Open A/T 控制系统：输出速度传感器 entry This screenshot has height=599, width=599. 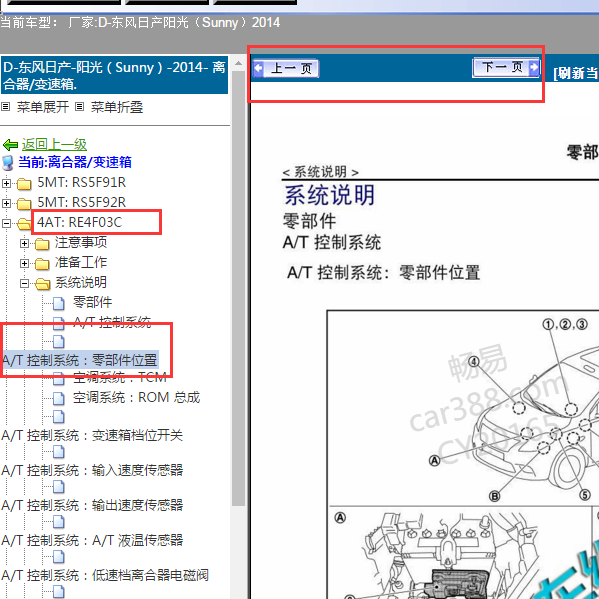tap(92, 505)
